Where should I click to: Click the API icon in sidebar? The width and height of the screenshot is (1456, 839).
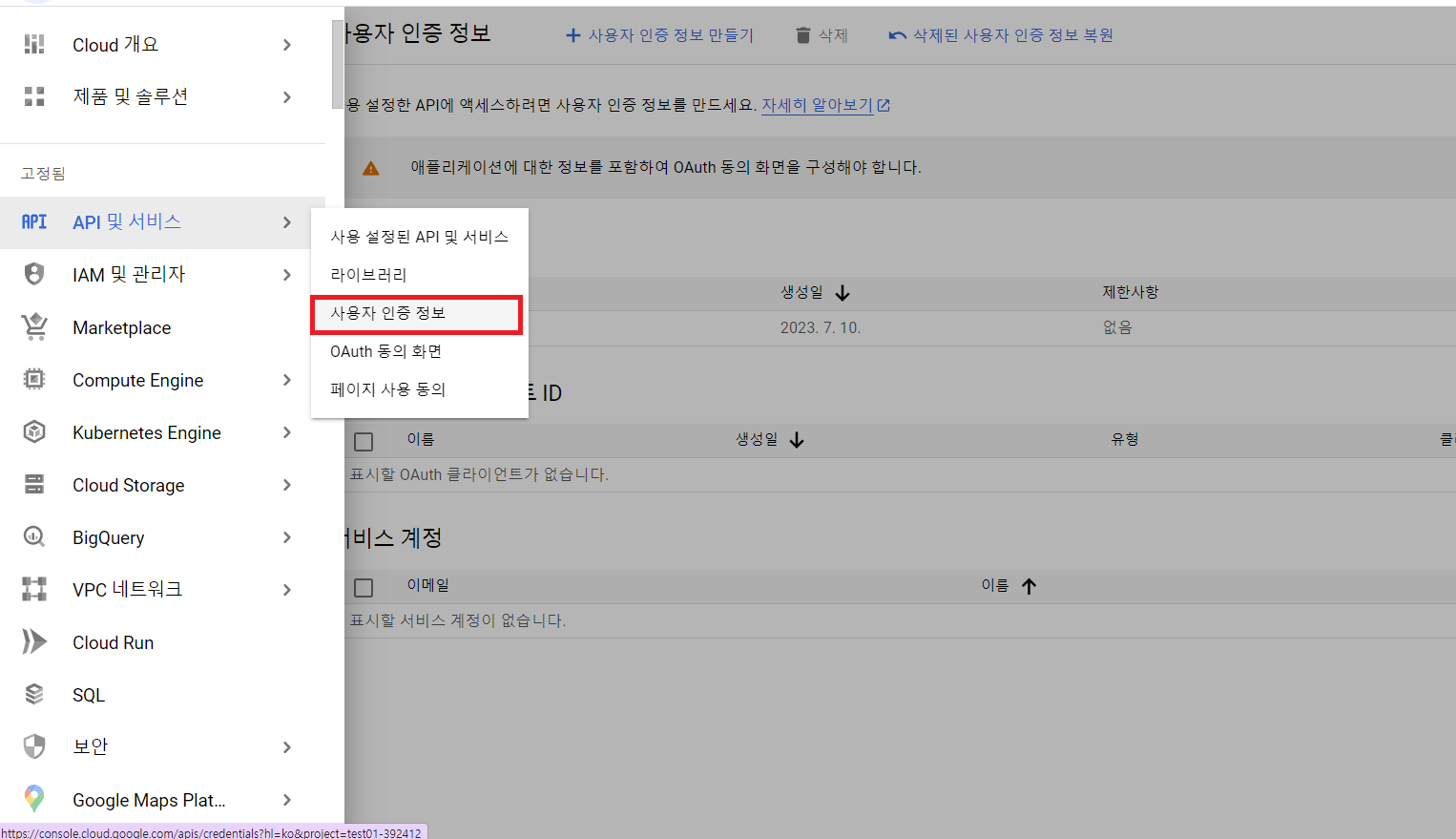[34, 221]
